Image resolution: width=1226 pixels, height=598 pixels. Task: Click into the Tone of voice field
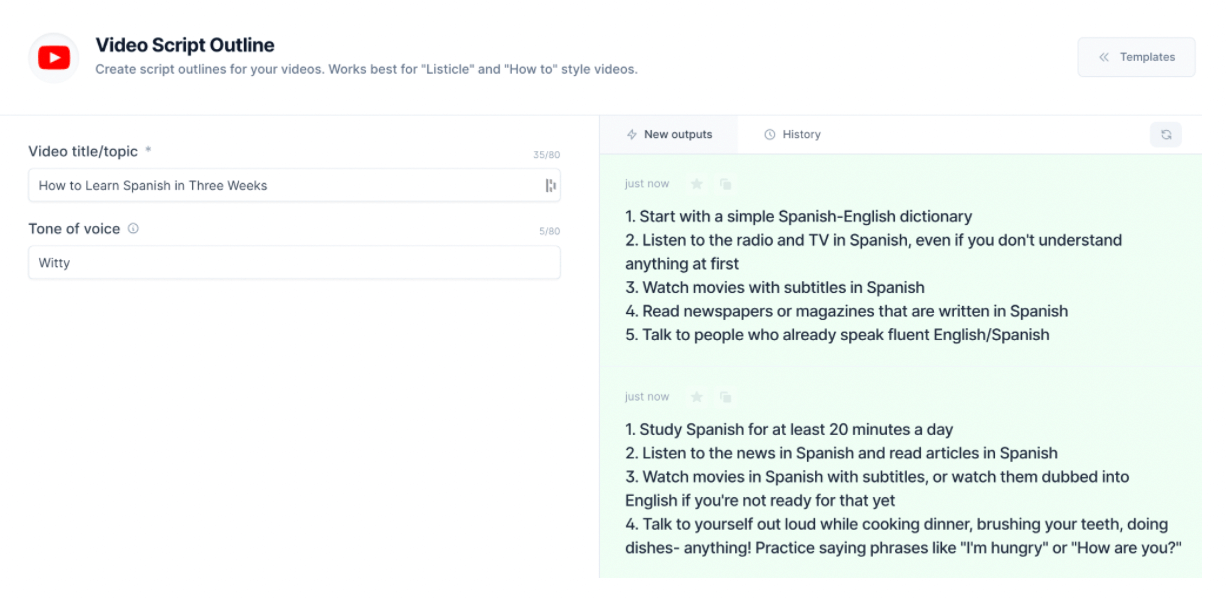click(x=293, y=263)
